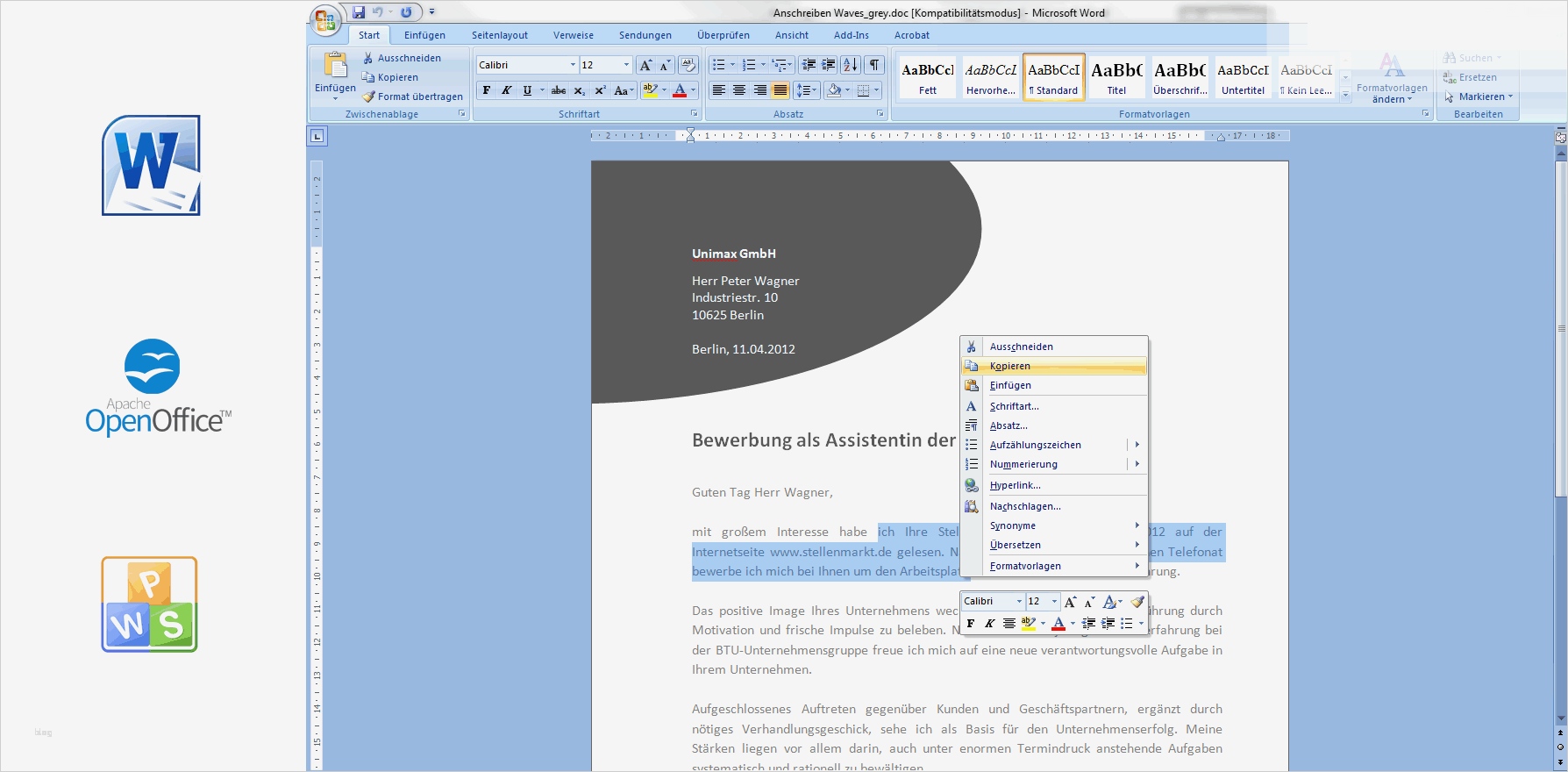The width and height of the screenshot is (1568, 772).
Task: Click the Format übertragen paintbrush in ribbon
Action: point(369,96)
